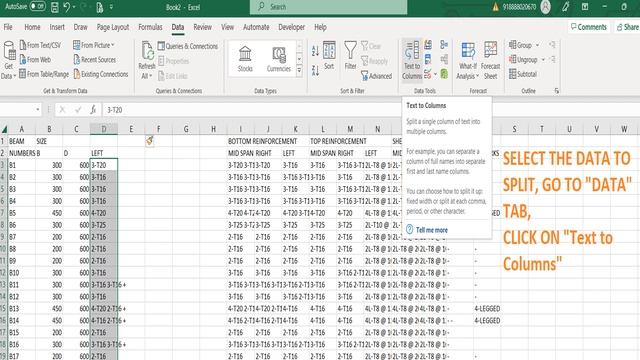Switch to the Developer tab
Image resolution: width=640 pixels, height=360 pixels.
[291, 27]
